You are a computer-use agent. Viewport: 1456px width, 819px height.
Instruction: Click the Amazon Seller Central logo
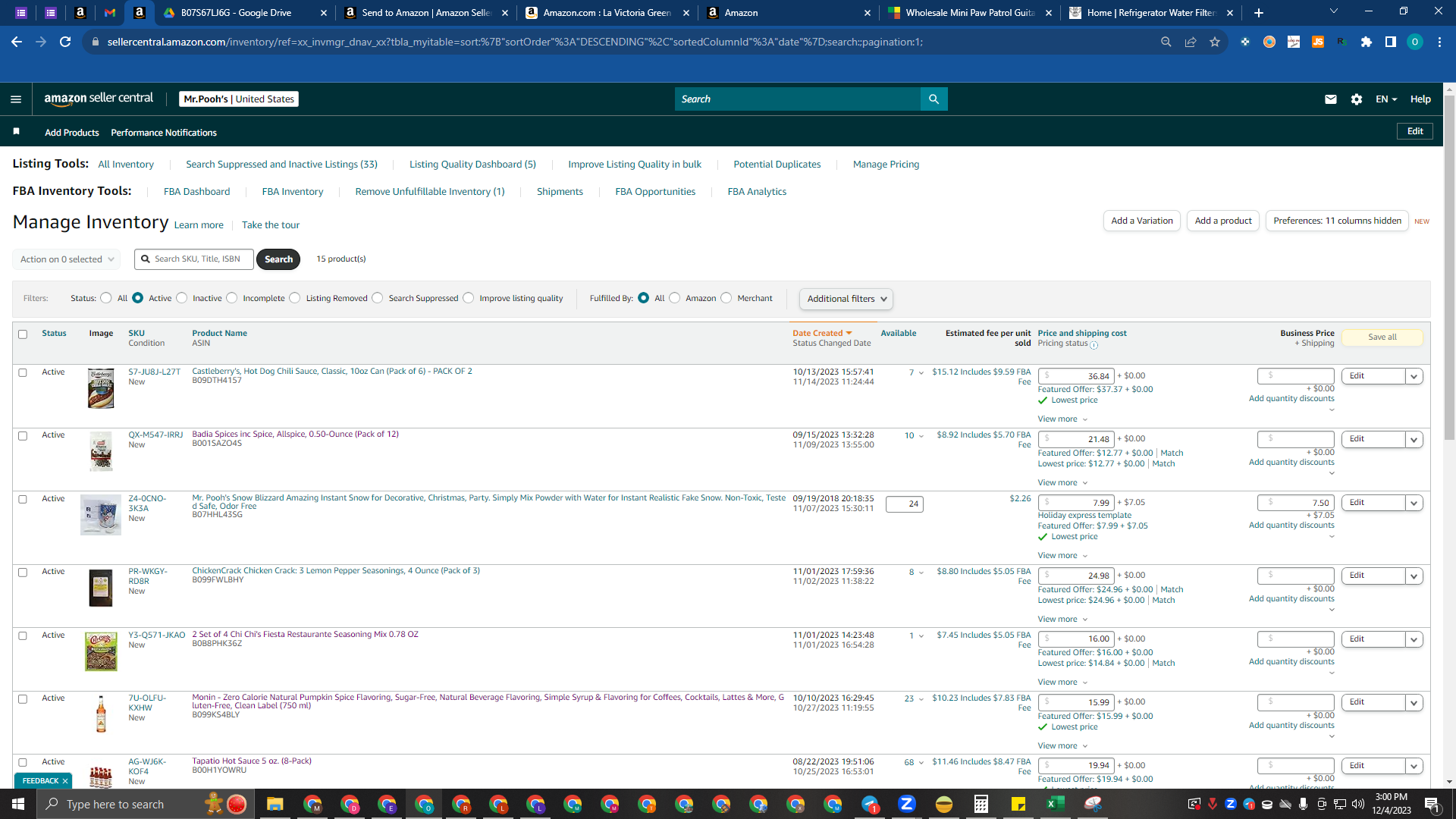point(99,99)
